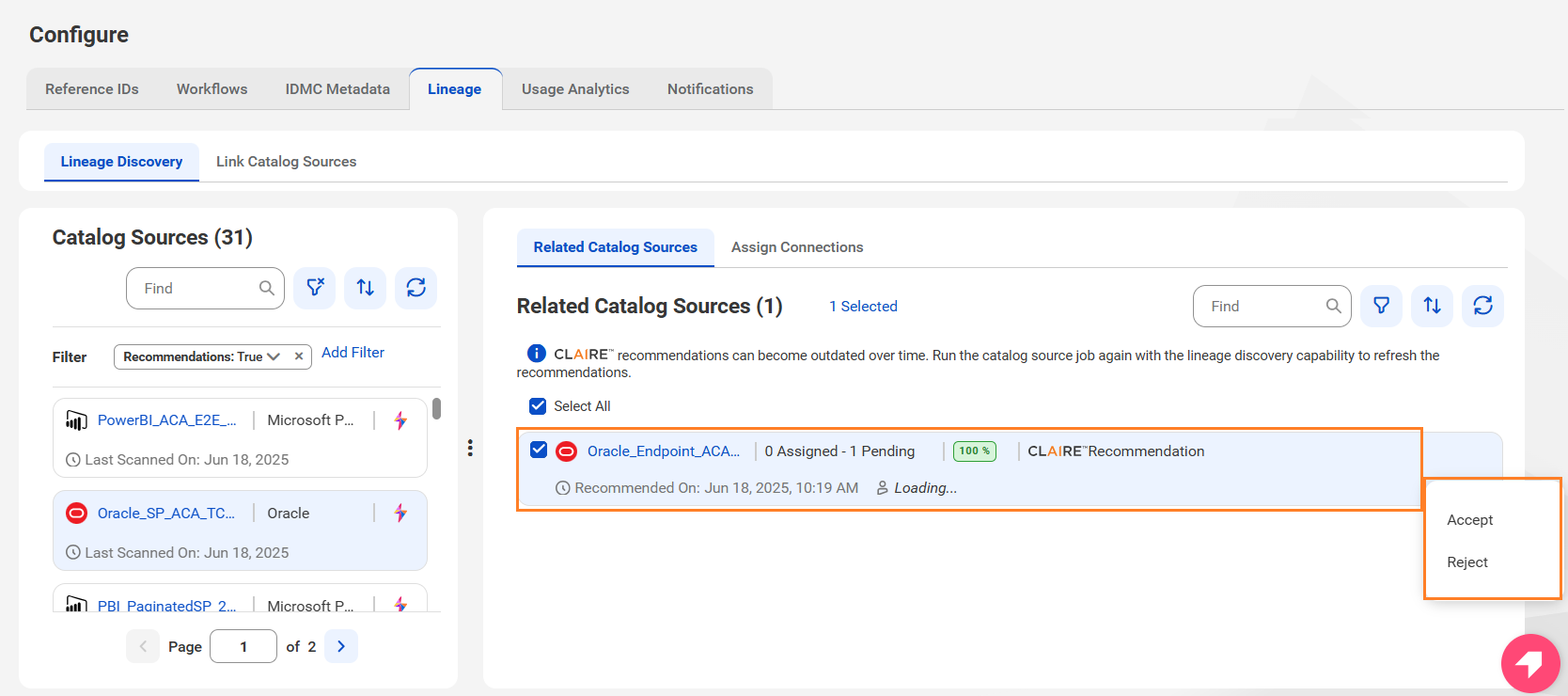The height and width of the screenshot is (696, 1568).
Task: Click the recommendation bolt icon for PowerBI_ACA_E2E
Action: 400,420
